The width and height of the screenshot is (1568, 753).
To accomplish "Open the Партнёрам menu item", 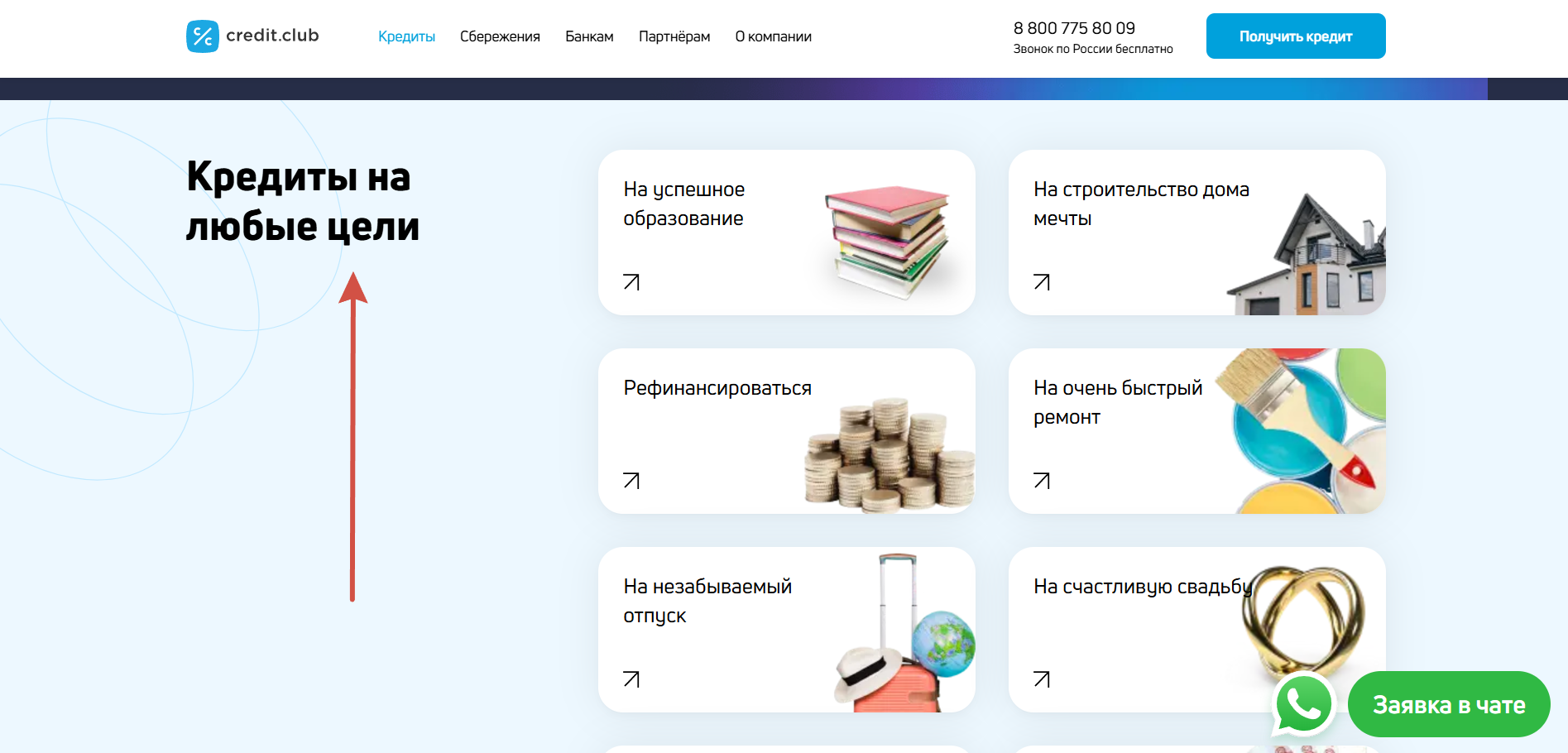I will (674, 36).
